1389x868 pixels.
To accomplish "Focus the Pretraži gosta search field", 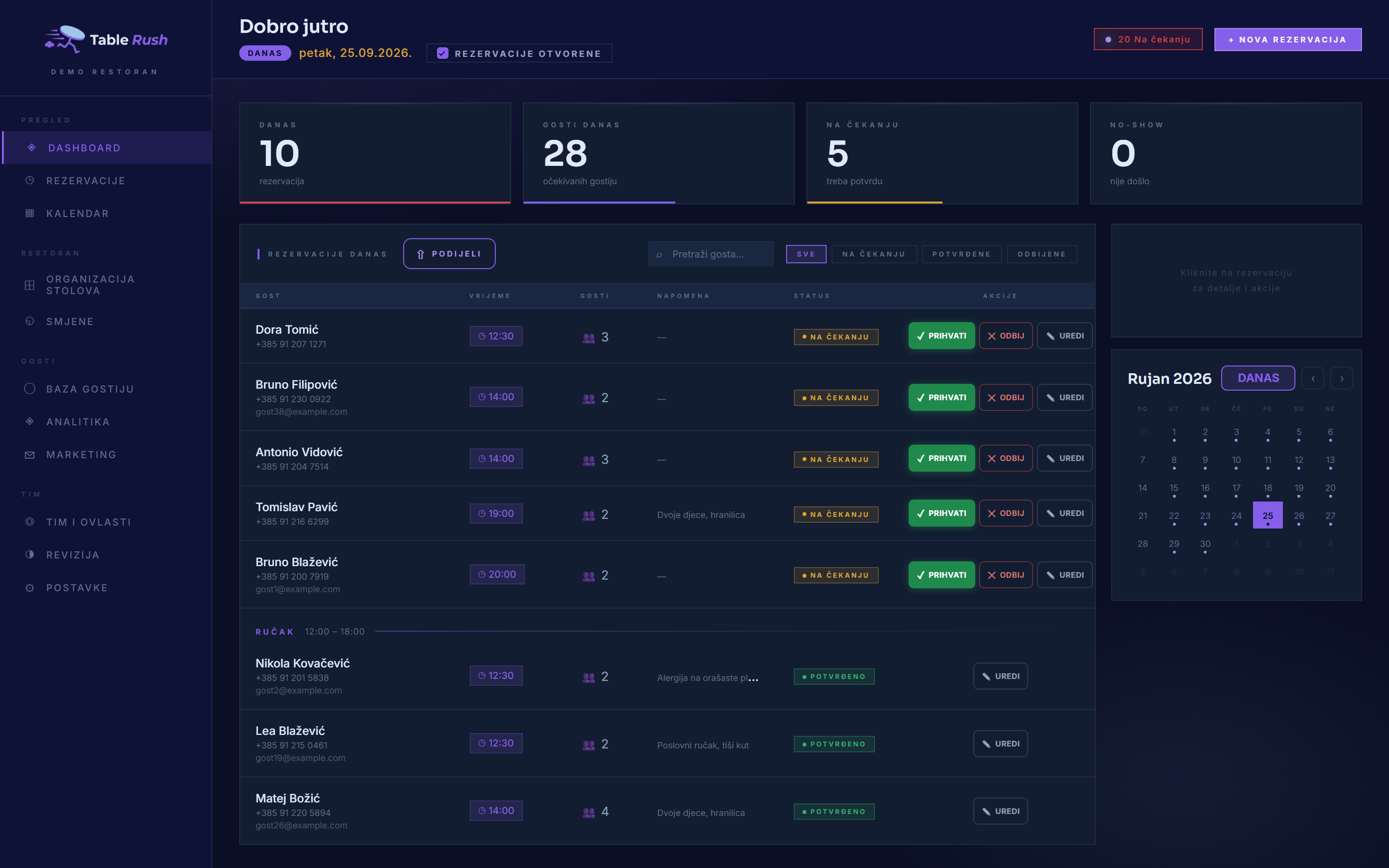I will point(710,254).
